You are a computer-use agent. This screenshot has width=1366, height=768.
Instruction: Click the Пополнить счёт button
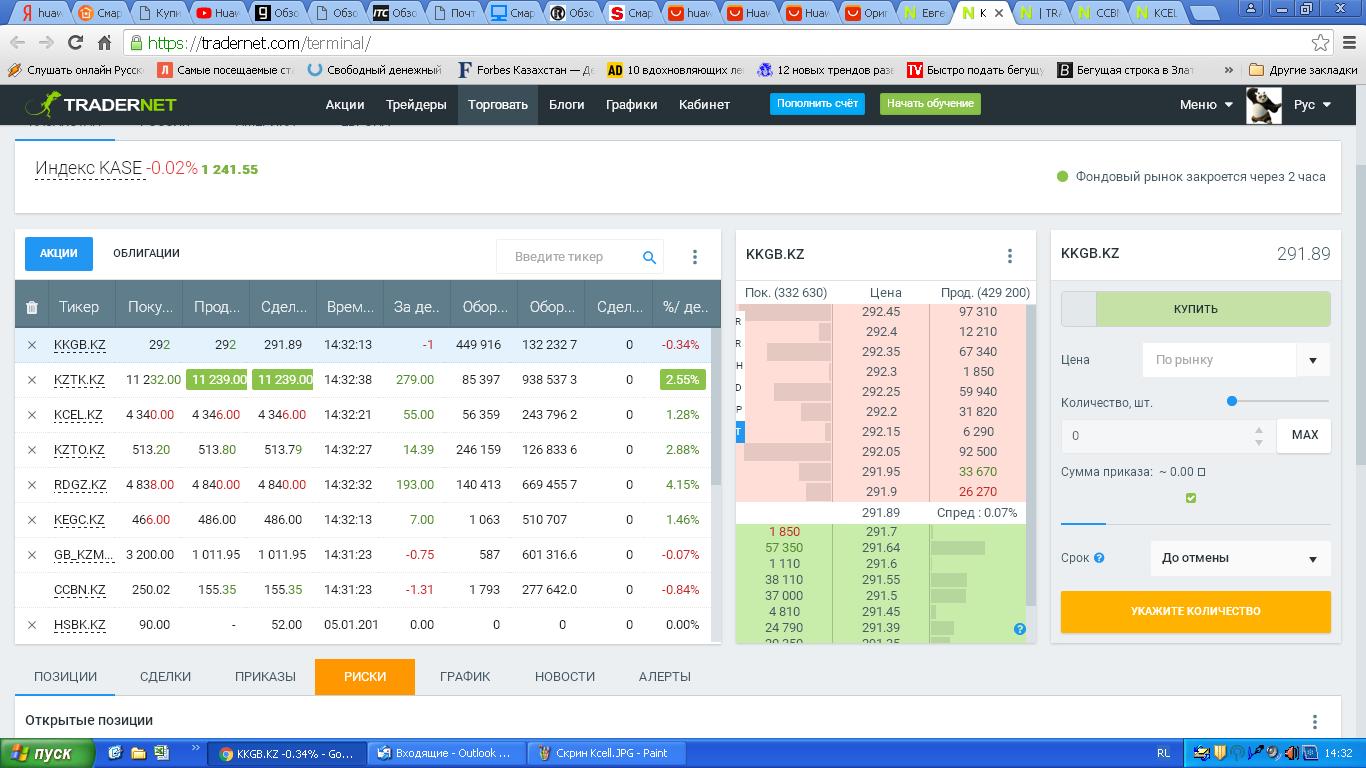pyautogui.click(x=817, y=104)
